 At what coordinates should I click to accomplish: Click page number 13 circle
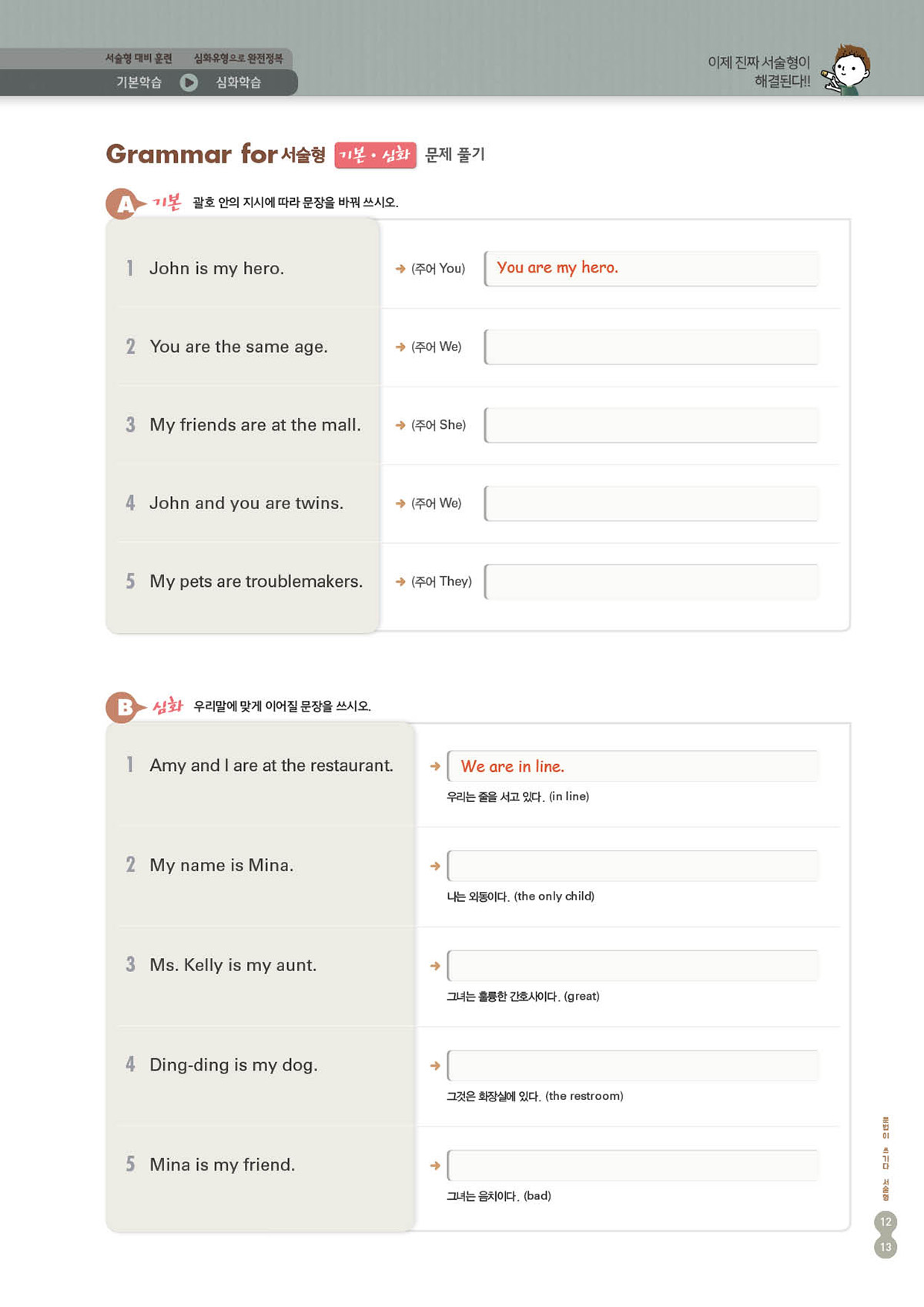tap(885, 1247)
